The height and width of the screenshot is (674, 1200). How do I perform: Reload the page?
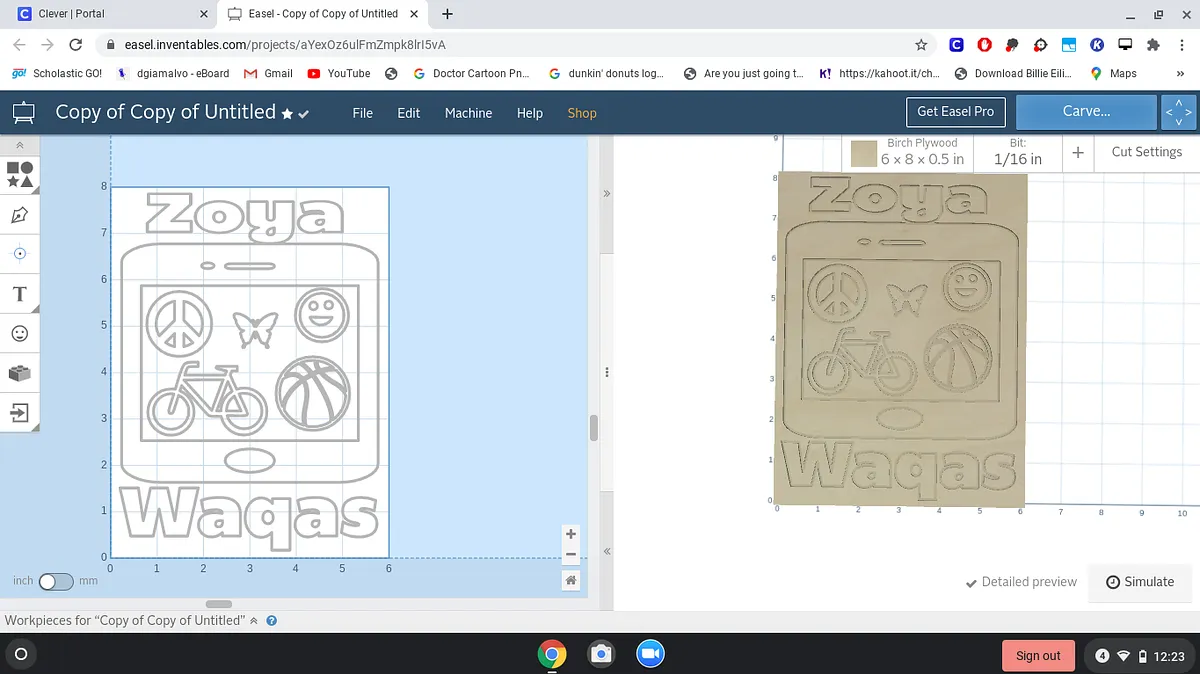(75, 45)
